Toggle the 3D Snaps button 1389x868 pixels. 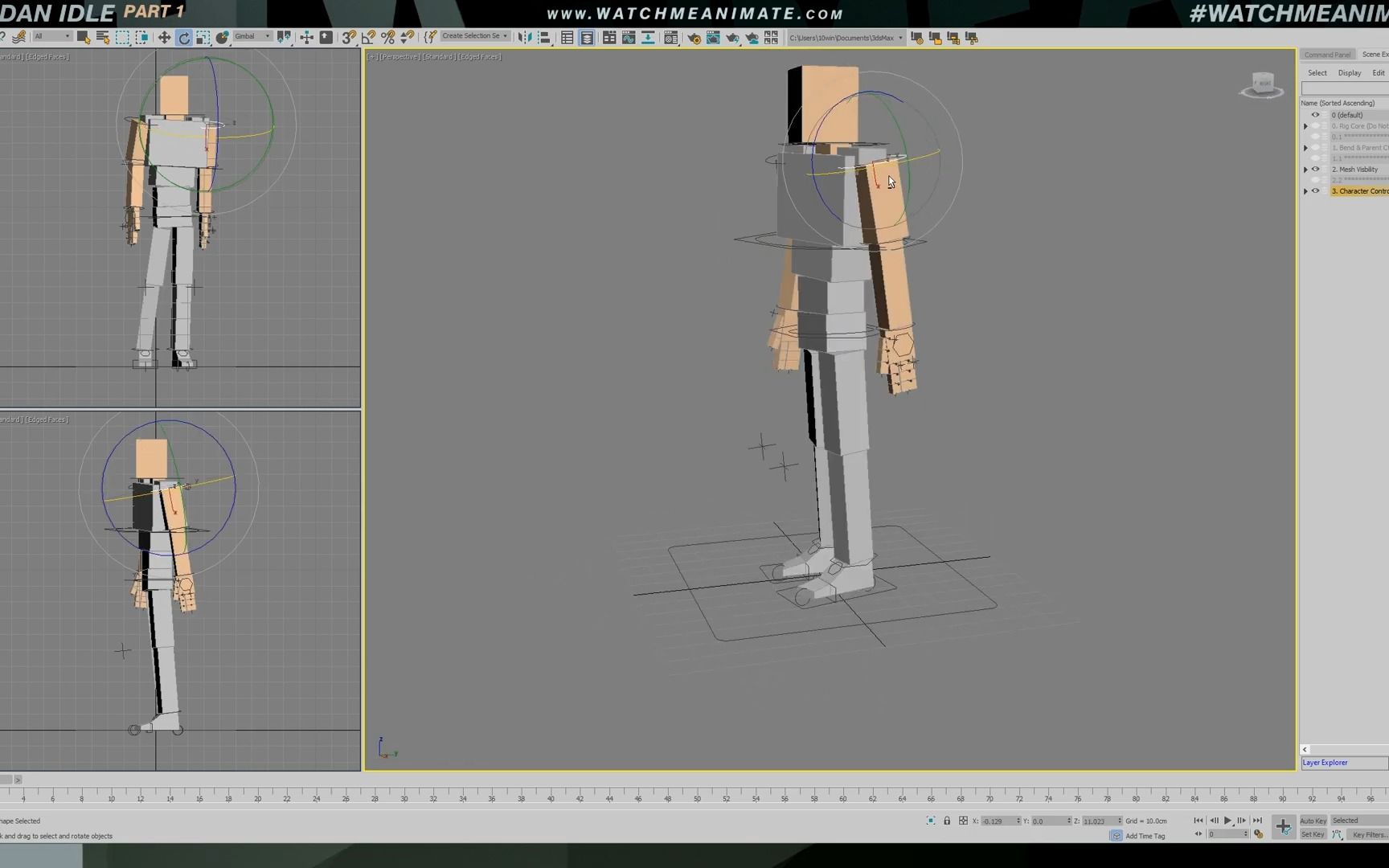(x=348, y=37)
